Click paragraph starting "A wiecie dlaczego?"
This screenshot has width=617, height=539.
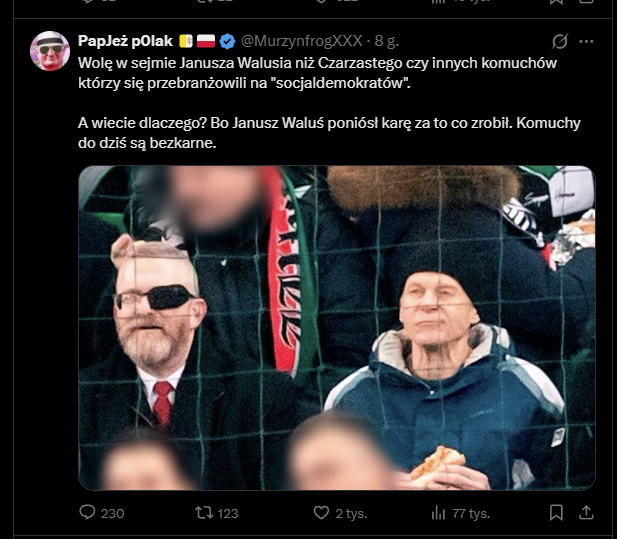[329, 133]
